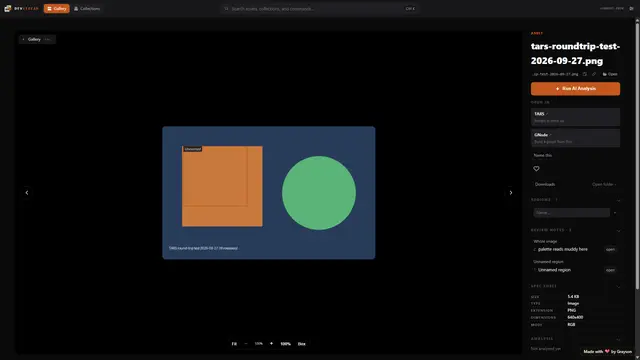
Task: Favorite the asset with the heart icon
Action: click(x=536, y=169)
